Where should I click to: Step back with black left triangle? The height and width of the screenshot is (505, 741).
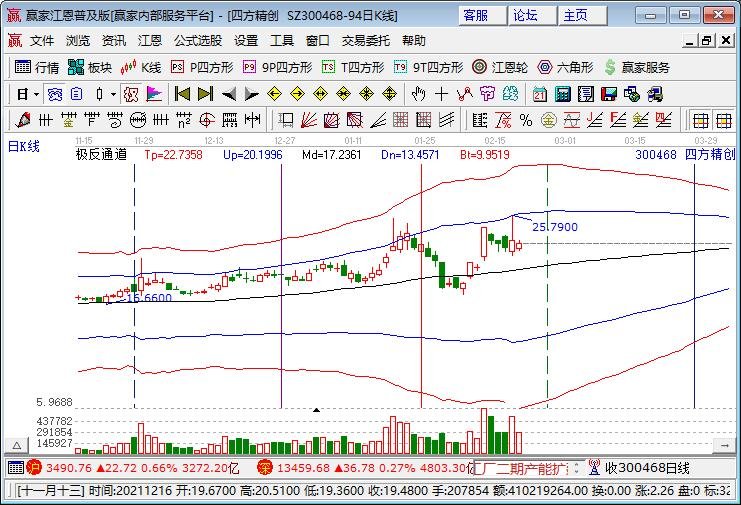pos(229,94)
